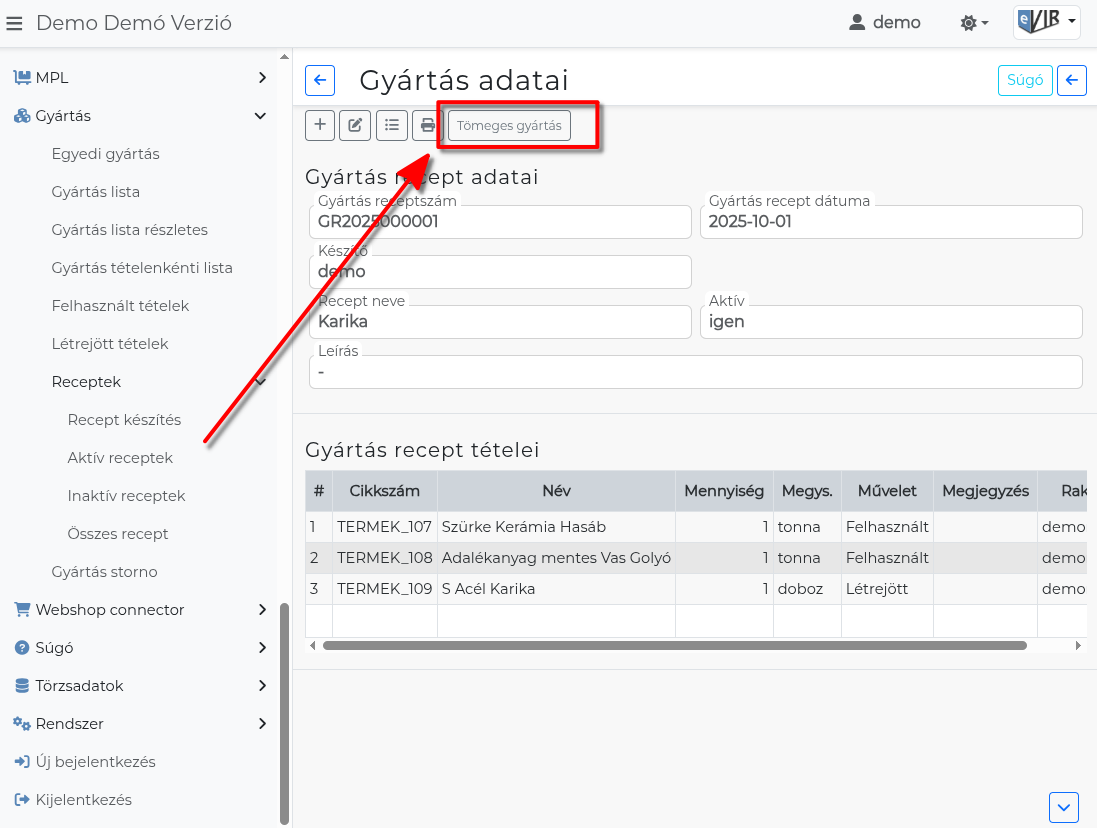1098x828 pixels.
Task: Click the Súgó help button
Action: [1025, 80]
